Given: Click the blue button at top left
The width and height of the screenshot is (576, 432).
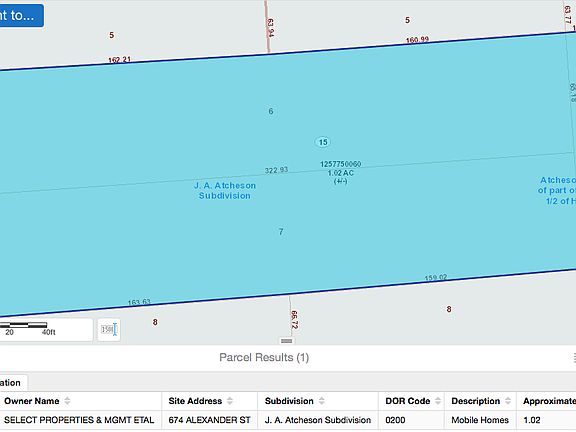Looking at the screenshot, I should coord(21,15).
